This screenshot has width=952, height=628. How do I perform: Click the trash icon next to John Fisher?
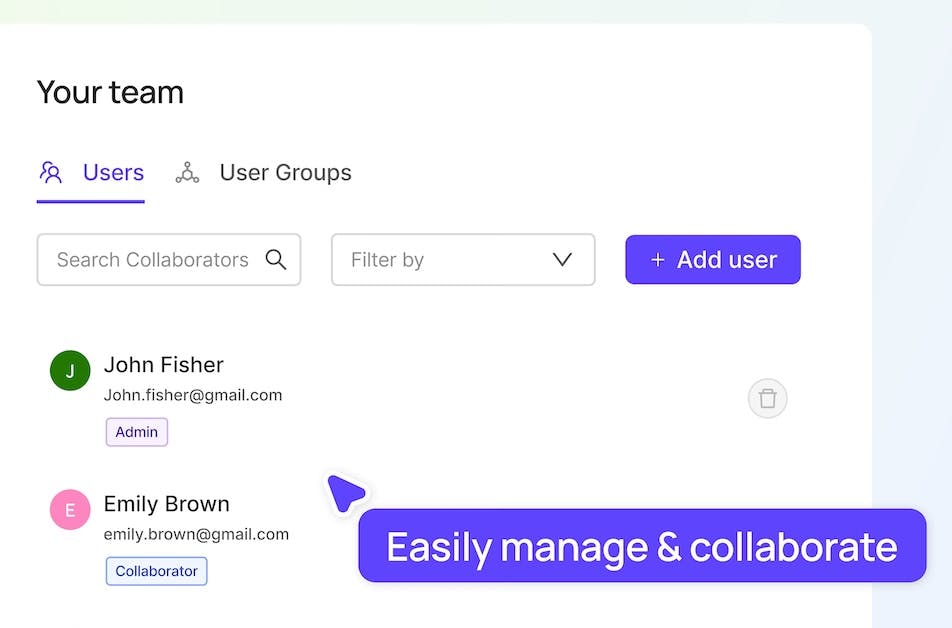(x=767, y=398)
